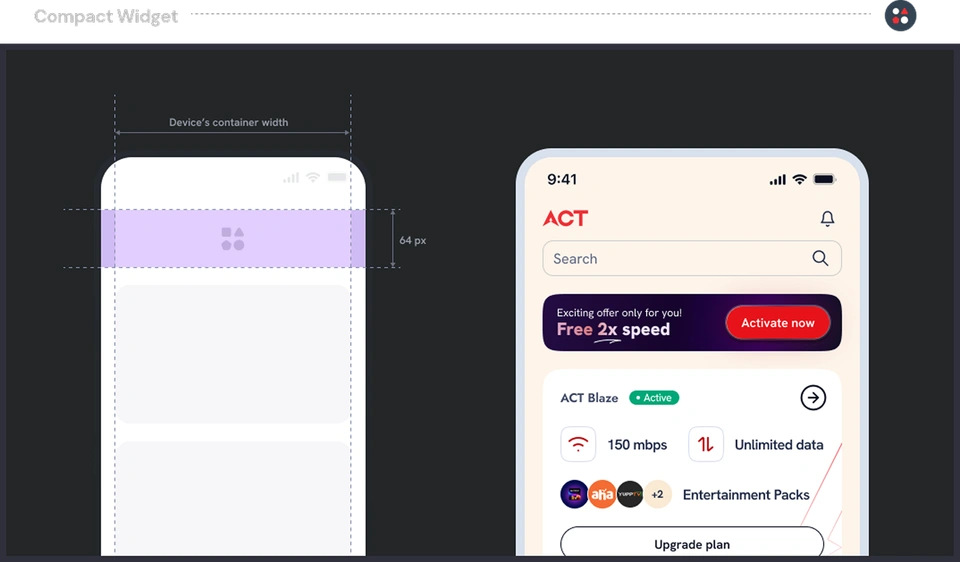Click the unlimited data arrows icon

(x=706, y=444)
